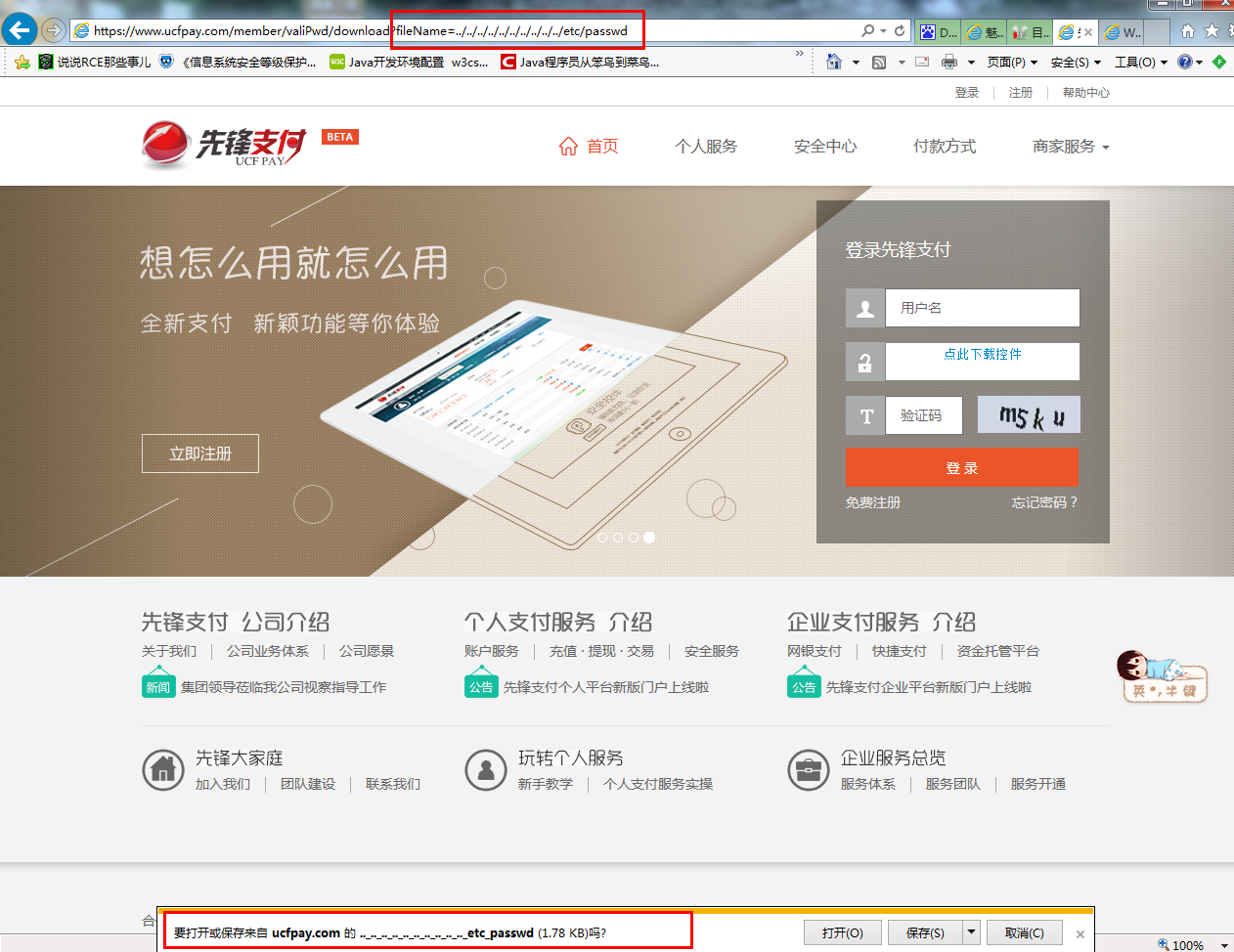Screen dimensions: 1234x952
Task: Expand the favorites bar overflow chevron
Action: point(799,55)
